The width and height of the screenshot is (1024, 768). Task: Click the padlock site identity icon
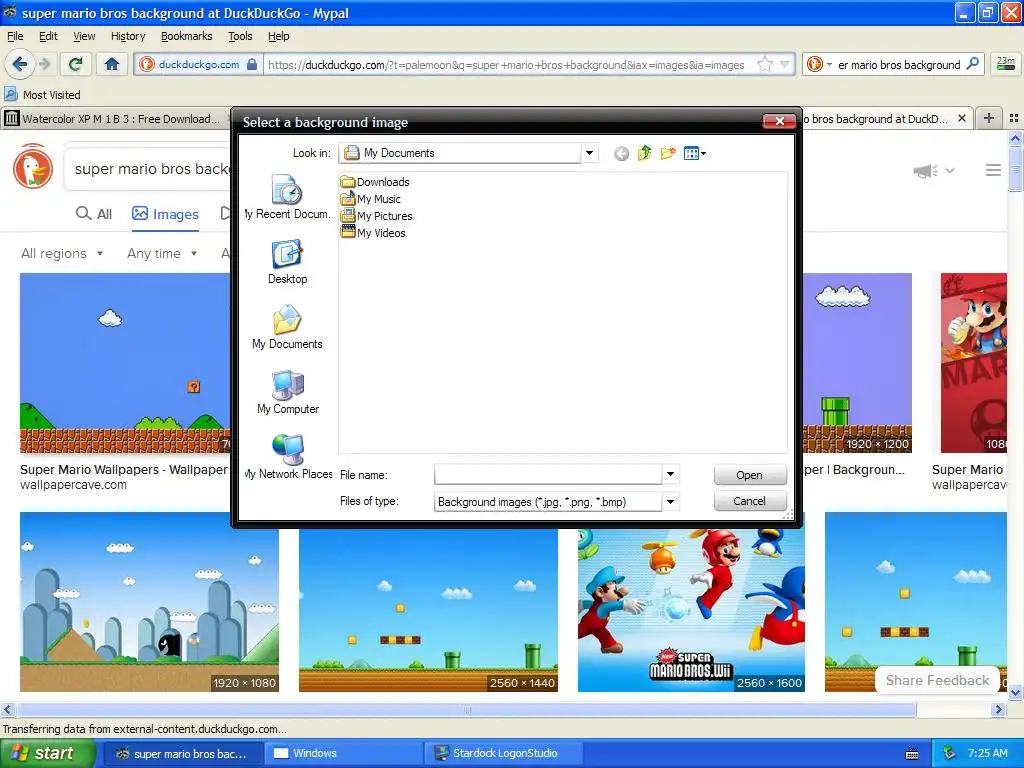tap(252, 64)
